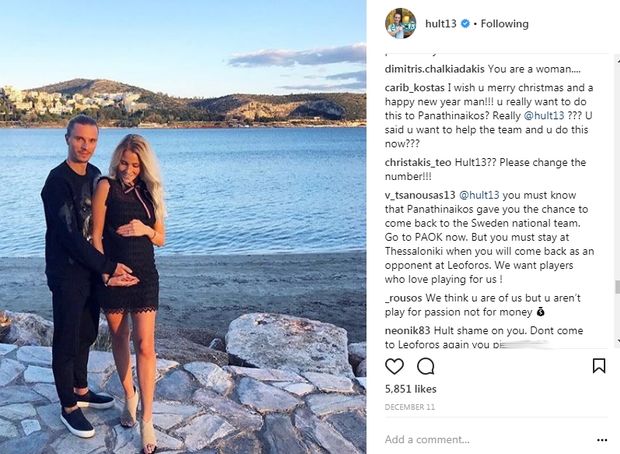Click the couple's beach photo
The image size is (620, 454).
tap(183, 227)
